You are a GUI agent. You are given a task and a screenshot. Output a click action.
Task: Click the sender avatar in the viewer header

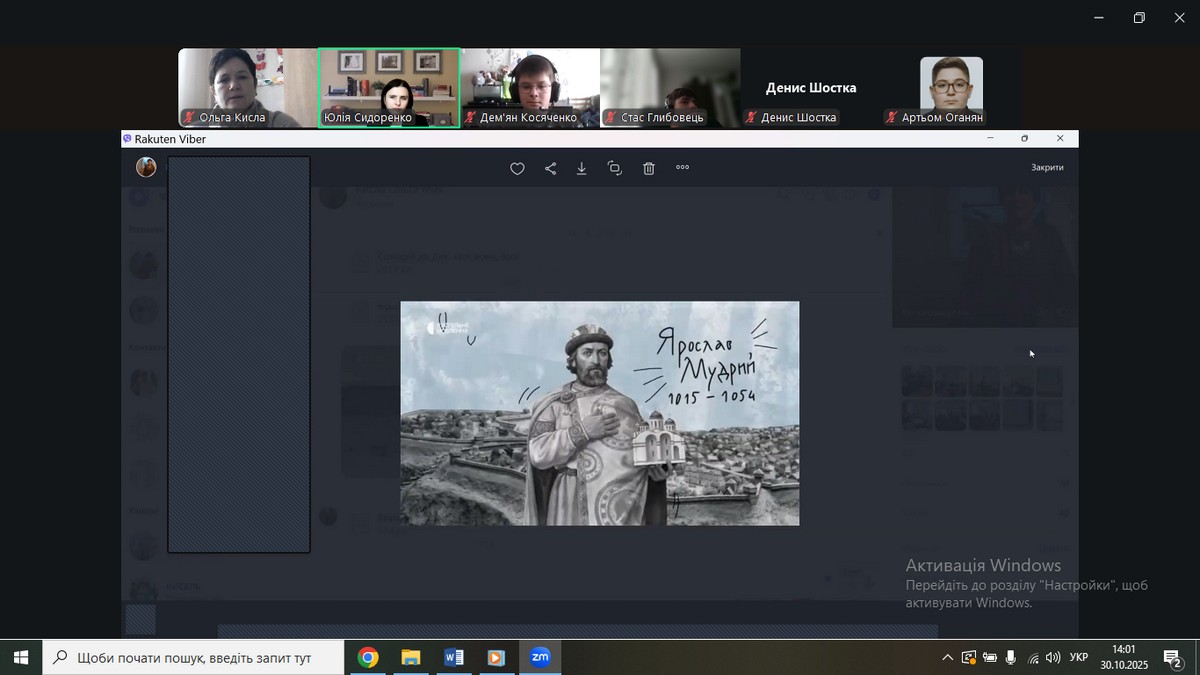[146, 168]
